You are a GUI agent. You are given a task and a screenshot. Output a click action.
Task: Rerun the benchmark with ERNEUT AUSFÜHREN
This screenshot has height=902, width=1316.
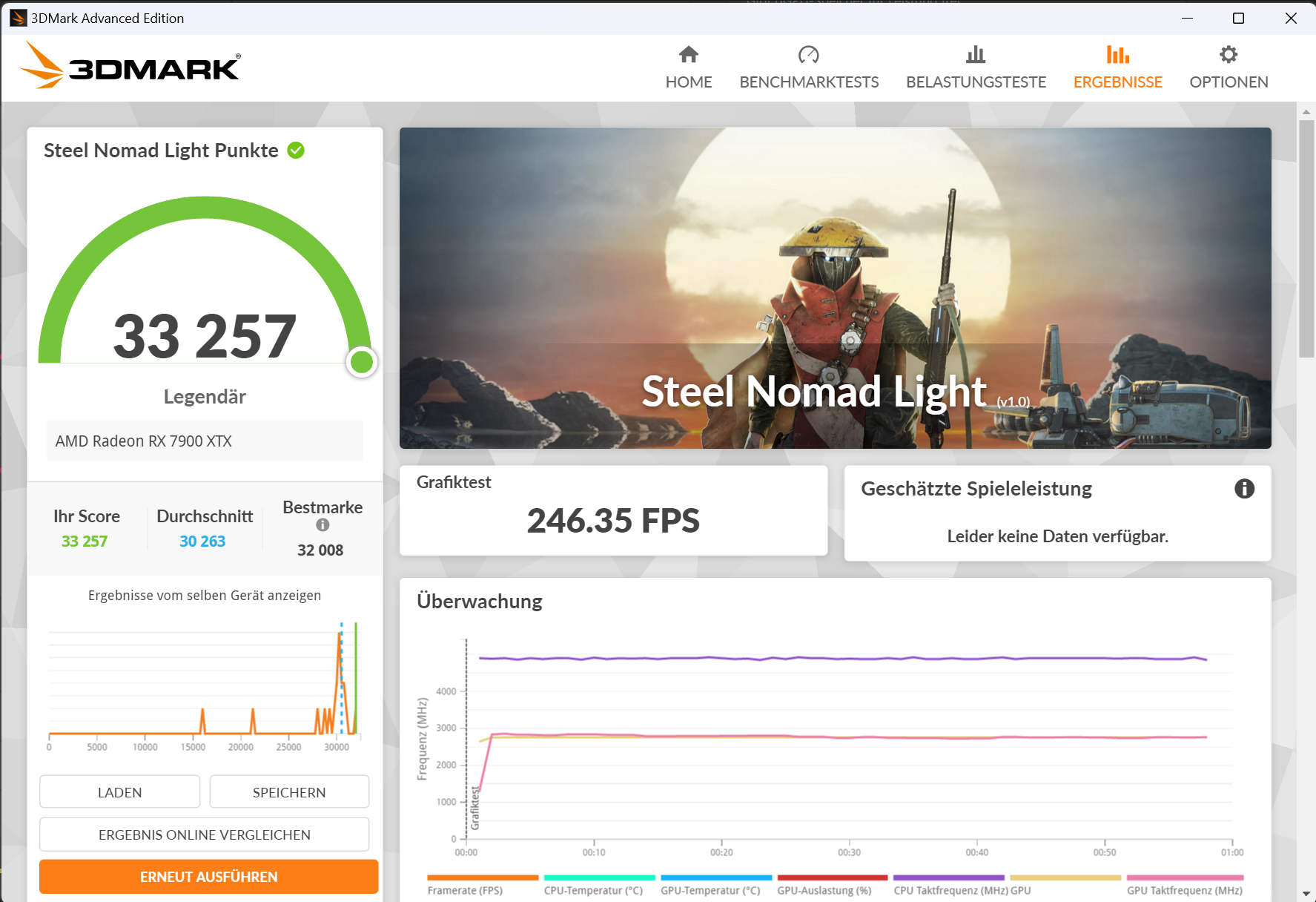click(x=209, y=877)
